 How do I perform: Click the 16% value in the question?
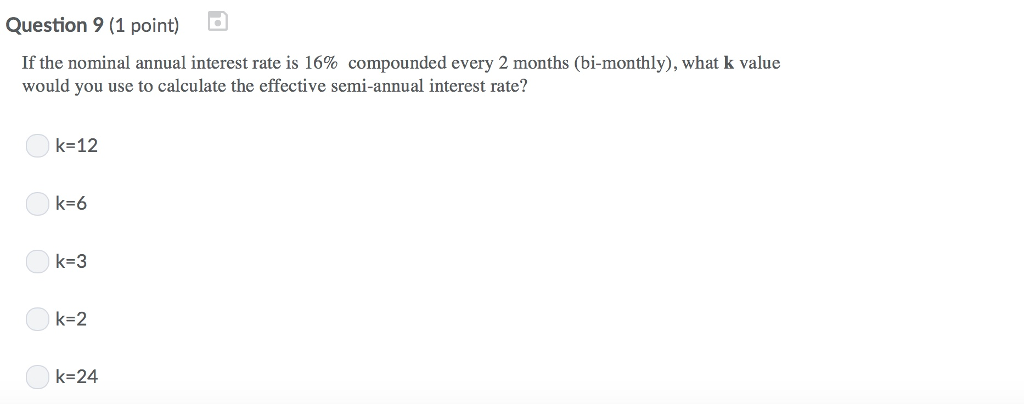click(321, 63)
